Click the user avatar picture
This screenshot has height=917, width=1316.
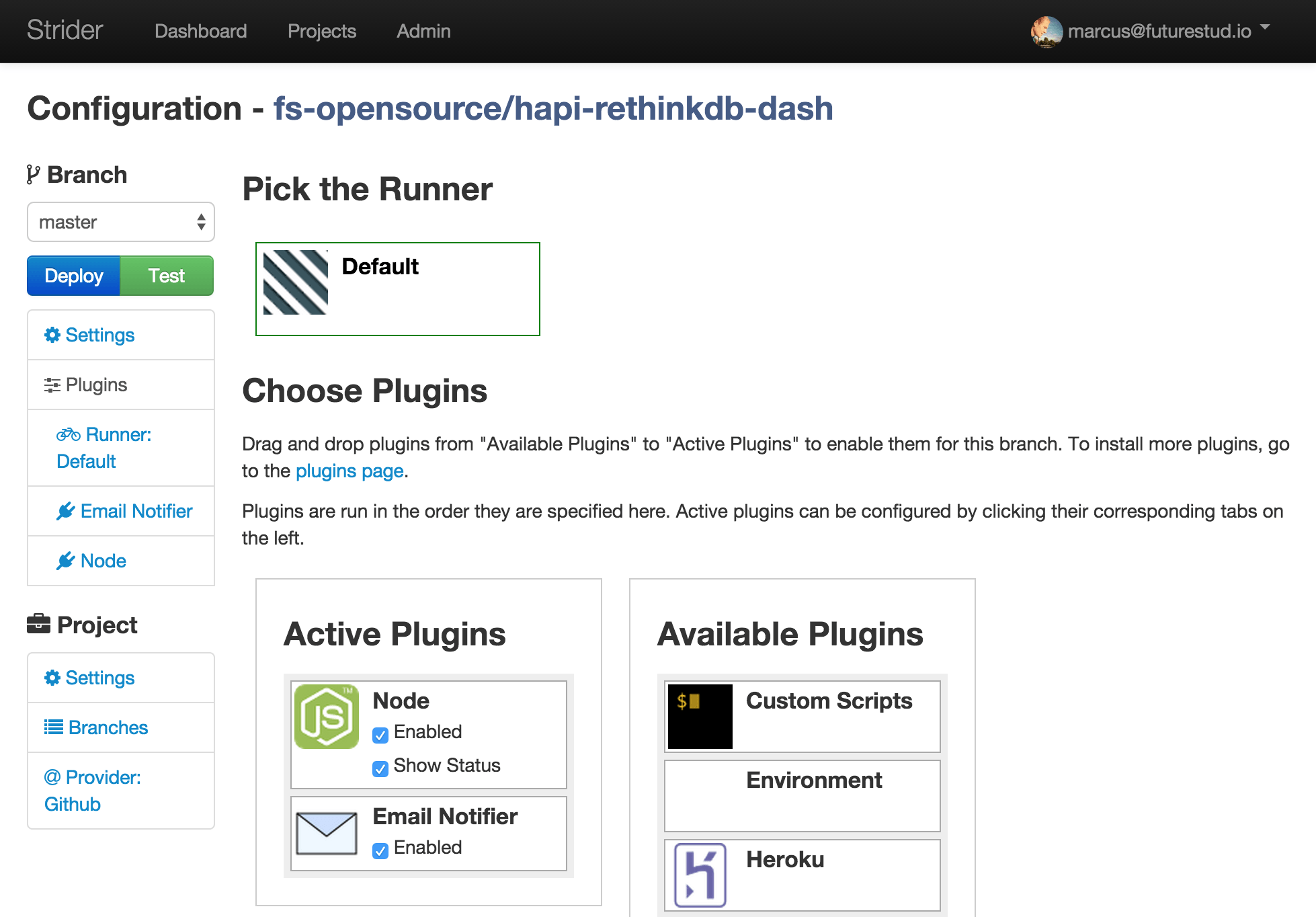point(1046,32)
